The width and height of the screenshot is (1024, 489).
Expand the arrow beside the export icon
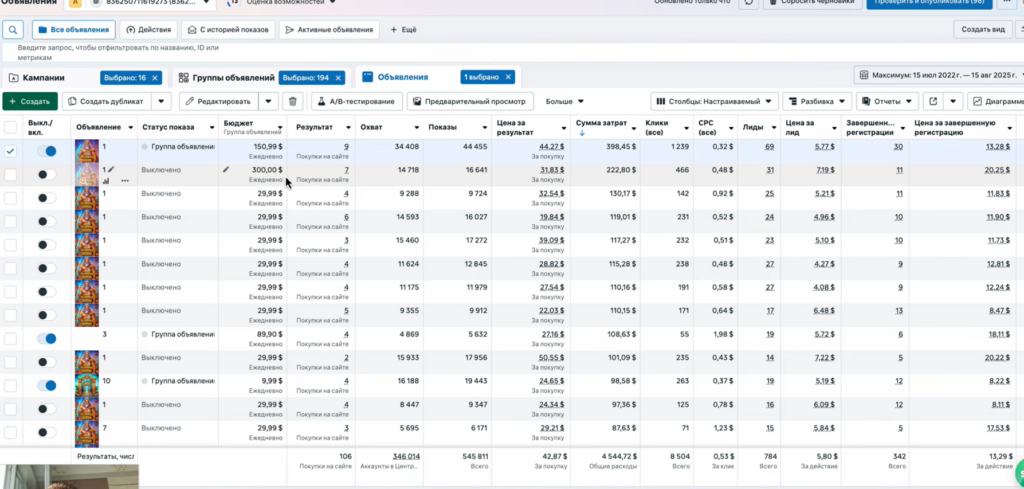pos(953,101)
